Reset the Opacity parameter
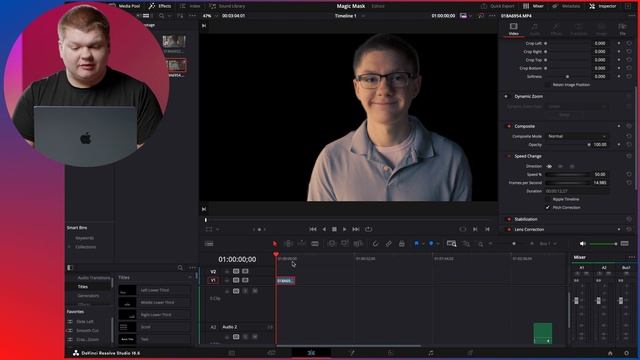 [629, 144]
